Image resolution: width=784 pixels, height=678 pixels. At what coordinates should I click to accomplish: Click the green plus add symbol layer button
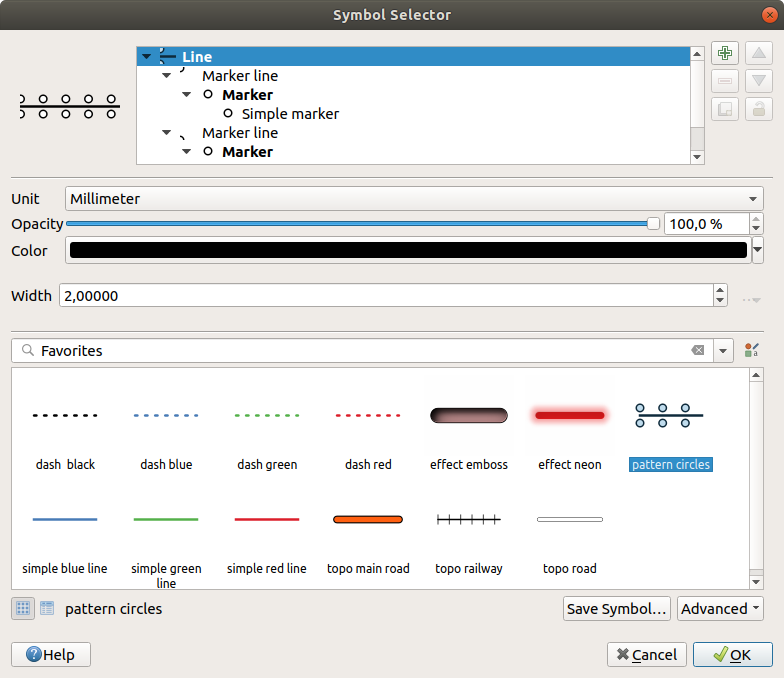(726, 53)
